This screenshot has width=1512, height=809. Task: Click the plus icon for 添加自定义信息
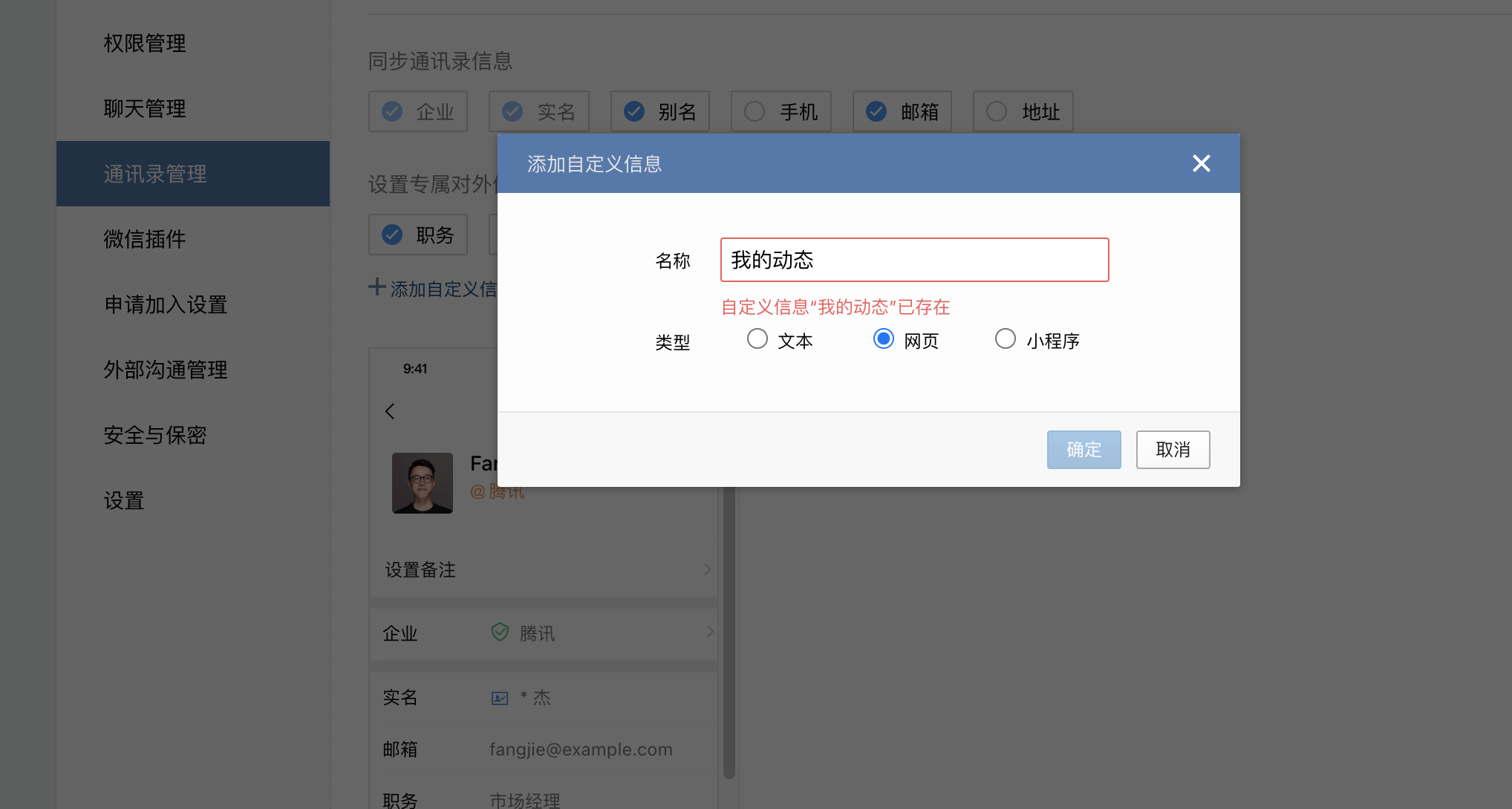coord(377,287)
